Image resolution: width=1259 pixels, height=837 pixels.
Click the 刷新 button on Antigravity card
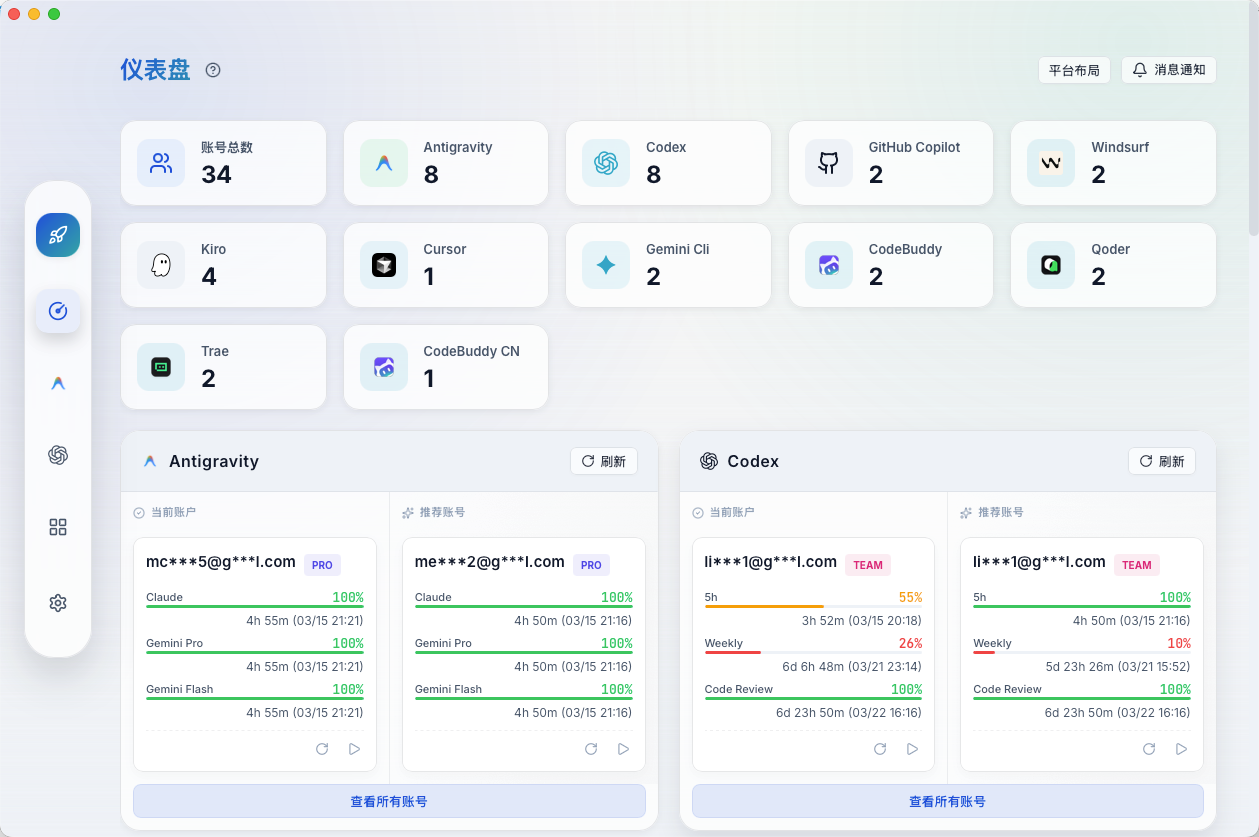[x=604, y=461]
